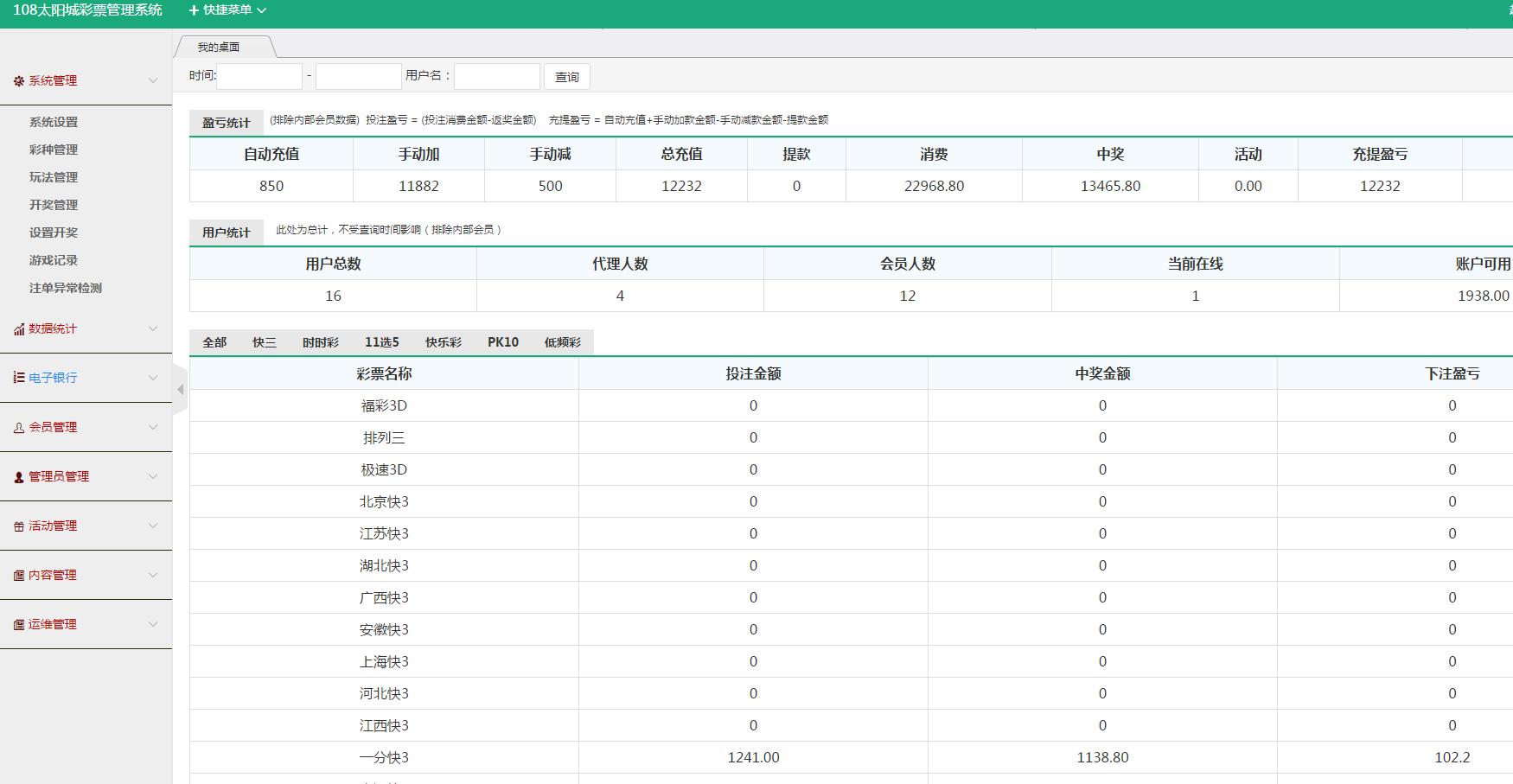Click the chart icon beside 数据统计
Screen dimensions: 1513x784
[19, 329]
